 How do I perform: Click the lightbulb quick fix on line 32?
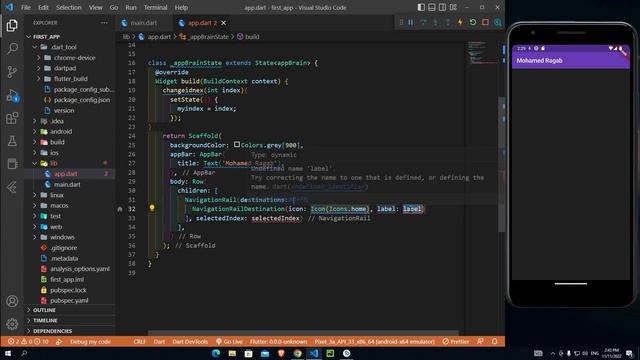click(152, 208)
